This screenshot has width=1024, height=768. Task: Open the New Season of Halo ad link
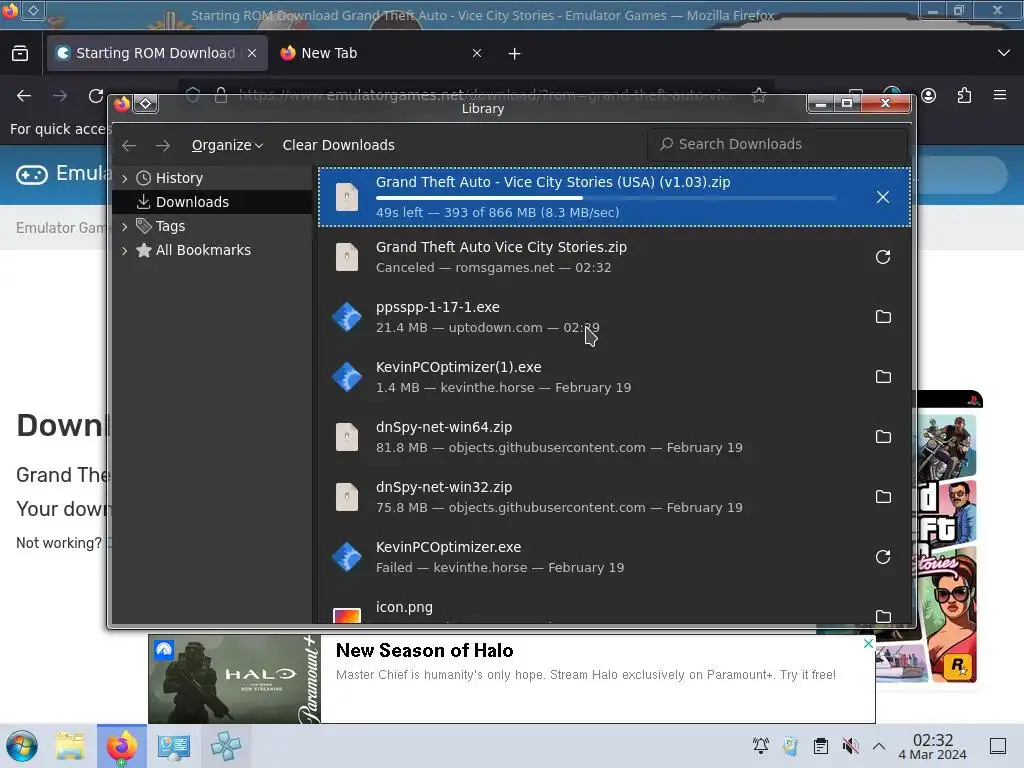pyautogui.click(x=424, y=650)
